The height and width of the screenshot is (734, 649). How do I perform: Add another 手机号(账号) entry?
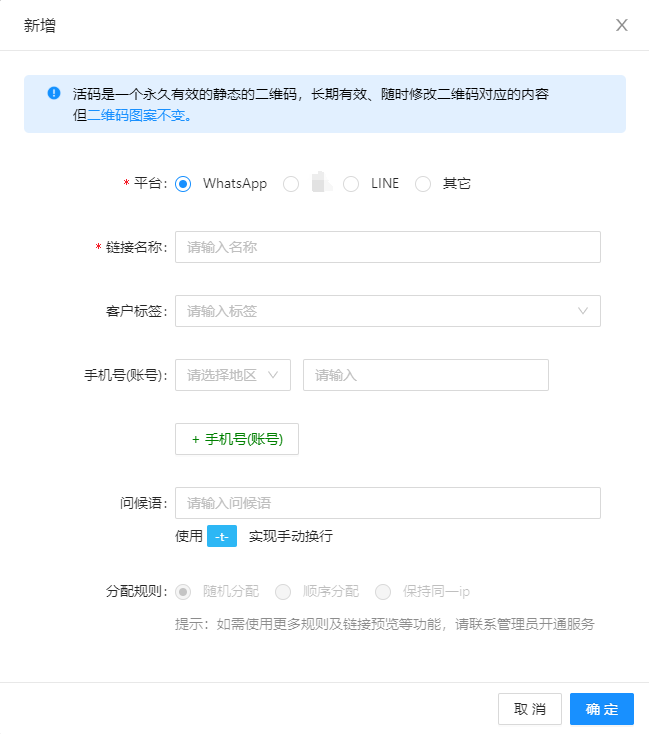237,439
